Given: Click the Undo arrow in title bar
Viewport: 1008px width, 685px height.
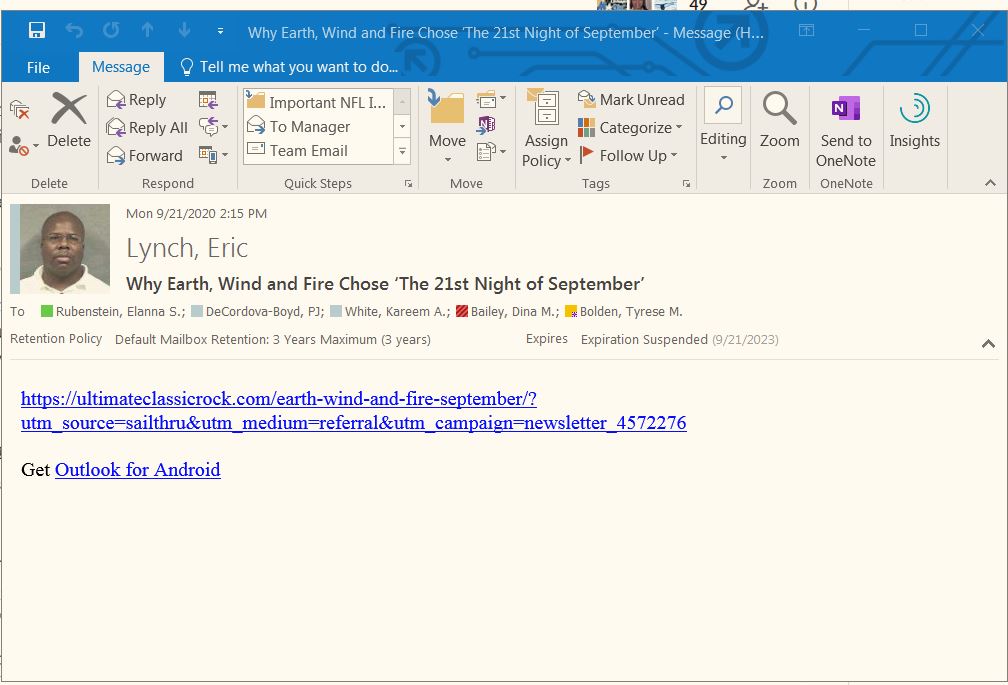Looking at the screenshot, I should pos(74,30).
